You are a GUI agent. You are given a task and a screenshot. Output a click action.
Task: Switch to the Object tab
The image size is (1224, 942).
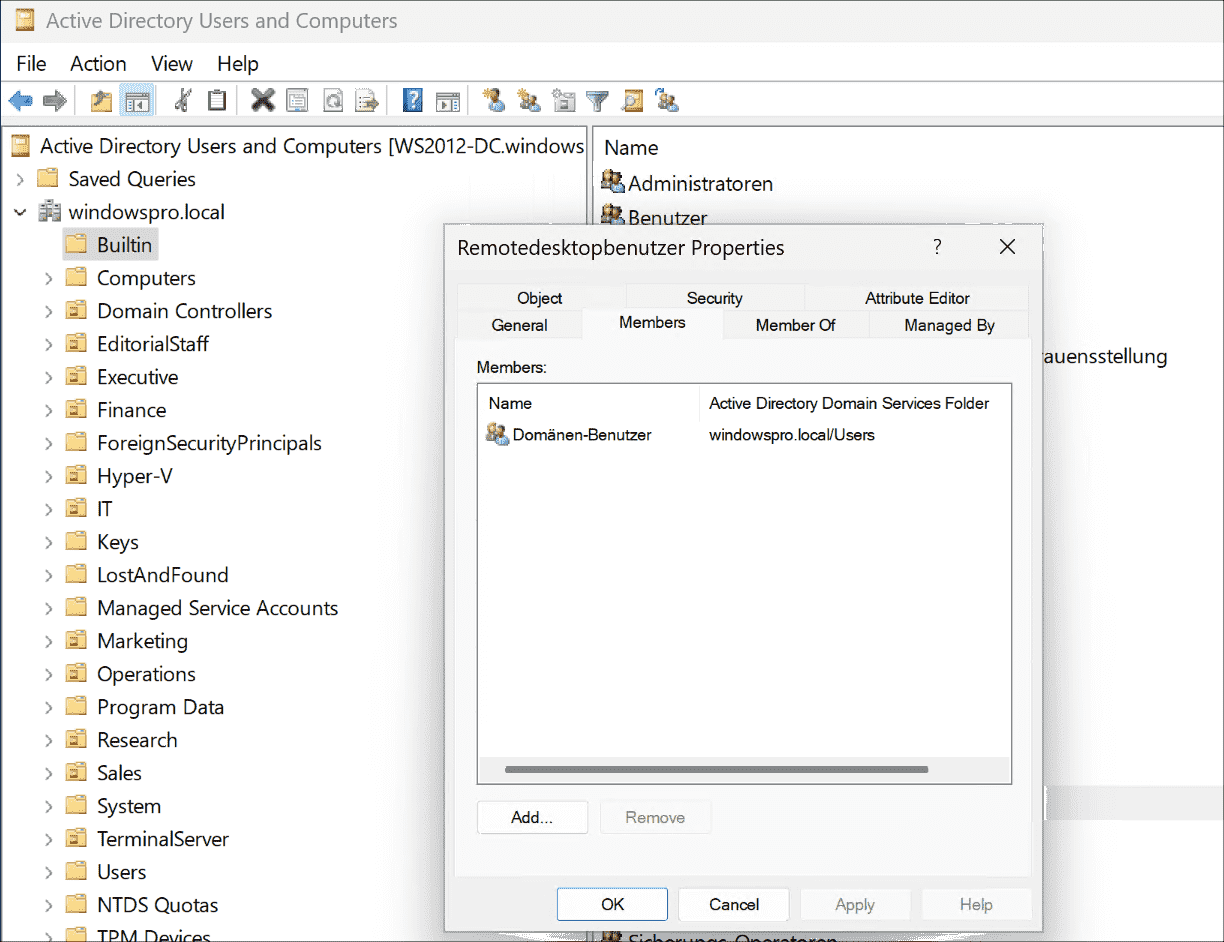pyautogui.click(x=540, y=298)
